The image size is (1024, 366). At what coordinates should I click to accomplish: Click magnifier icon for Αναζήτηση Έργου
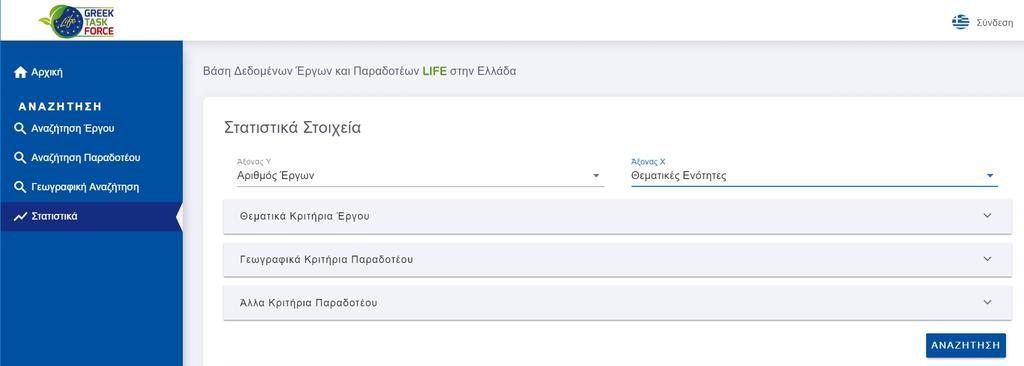point(20,129)
